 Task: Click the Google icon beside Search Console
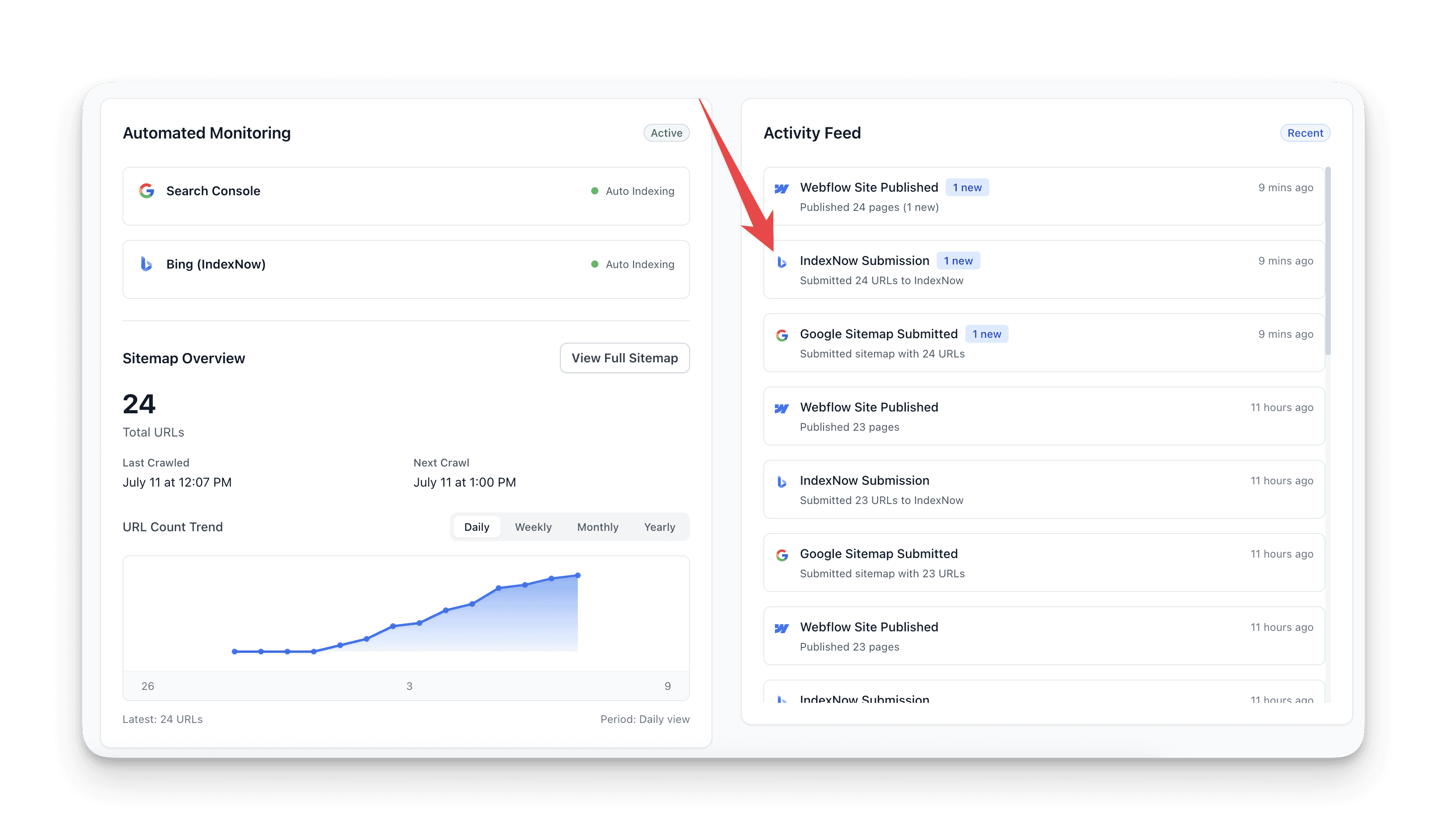147,191
